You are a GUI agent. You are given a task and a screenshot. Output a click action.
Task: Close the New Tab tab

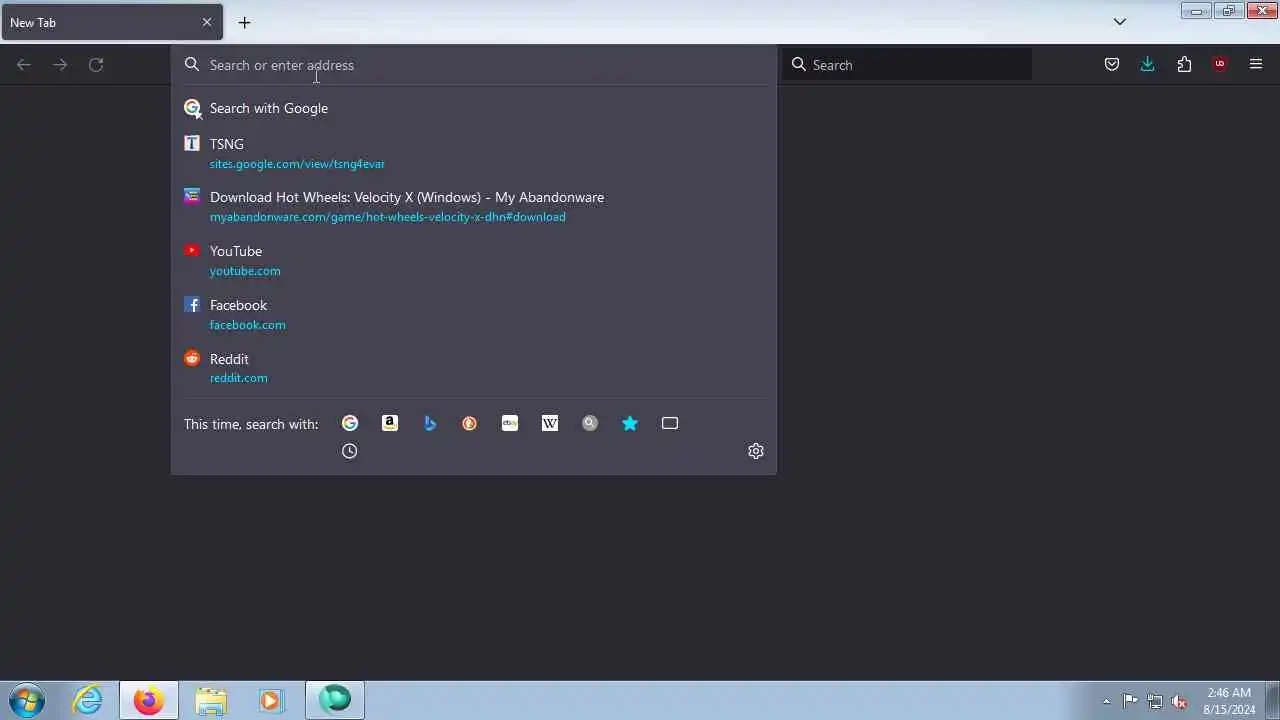point(207,22)
